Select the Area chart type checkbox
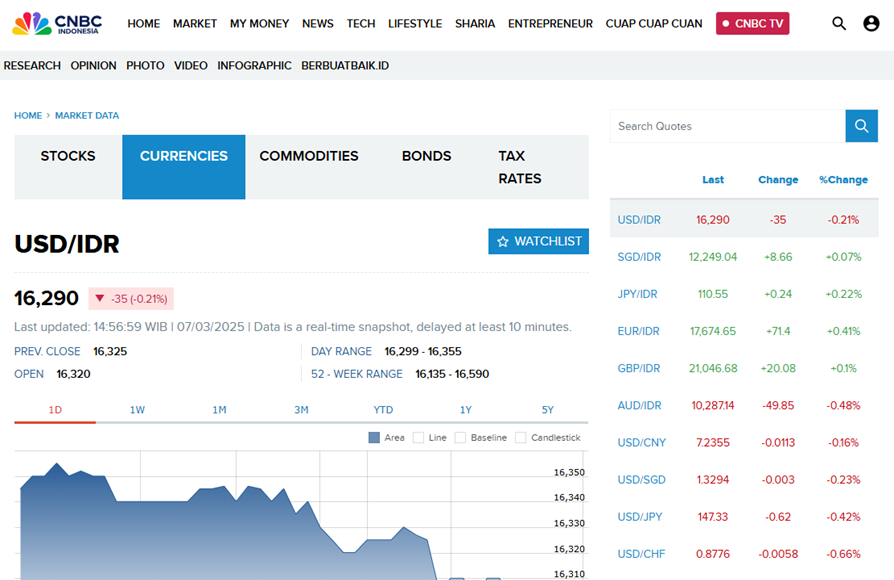 374,438
